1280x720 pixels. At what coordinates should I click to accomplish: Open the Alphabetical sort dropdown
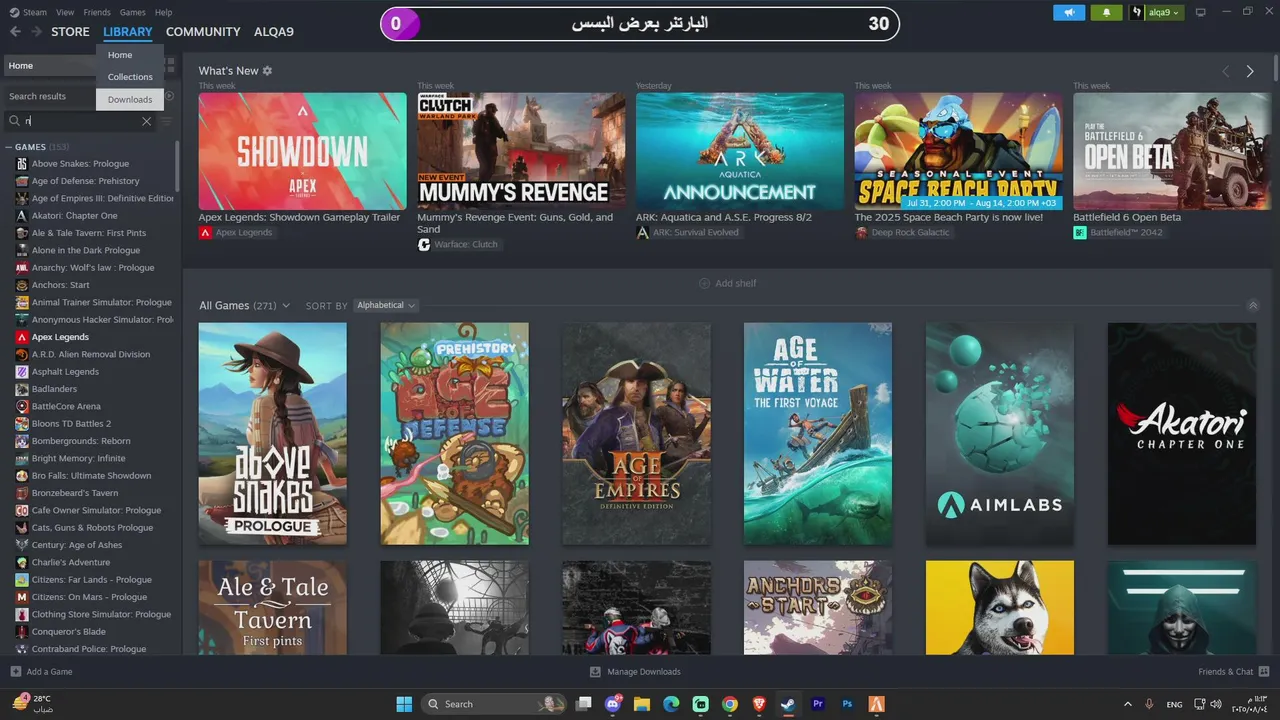point(386,305)
